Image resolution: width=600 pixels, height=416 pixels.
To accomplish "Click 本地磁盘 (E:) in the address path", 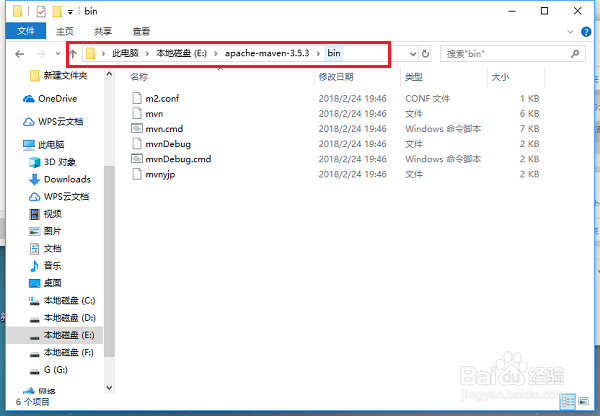I will (181, 53).
